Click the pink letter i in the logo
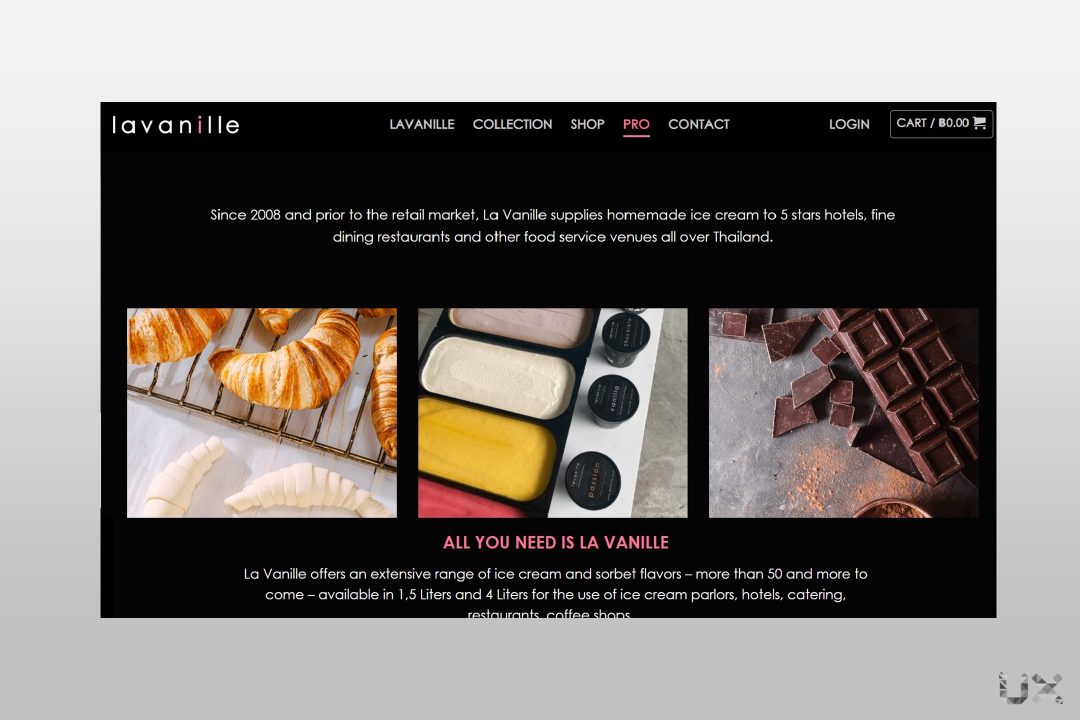This screenshot has height=720, width=1080. point(200,125)
